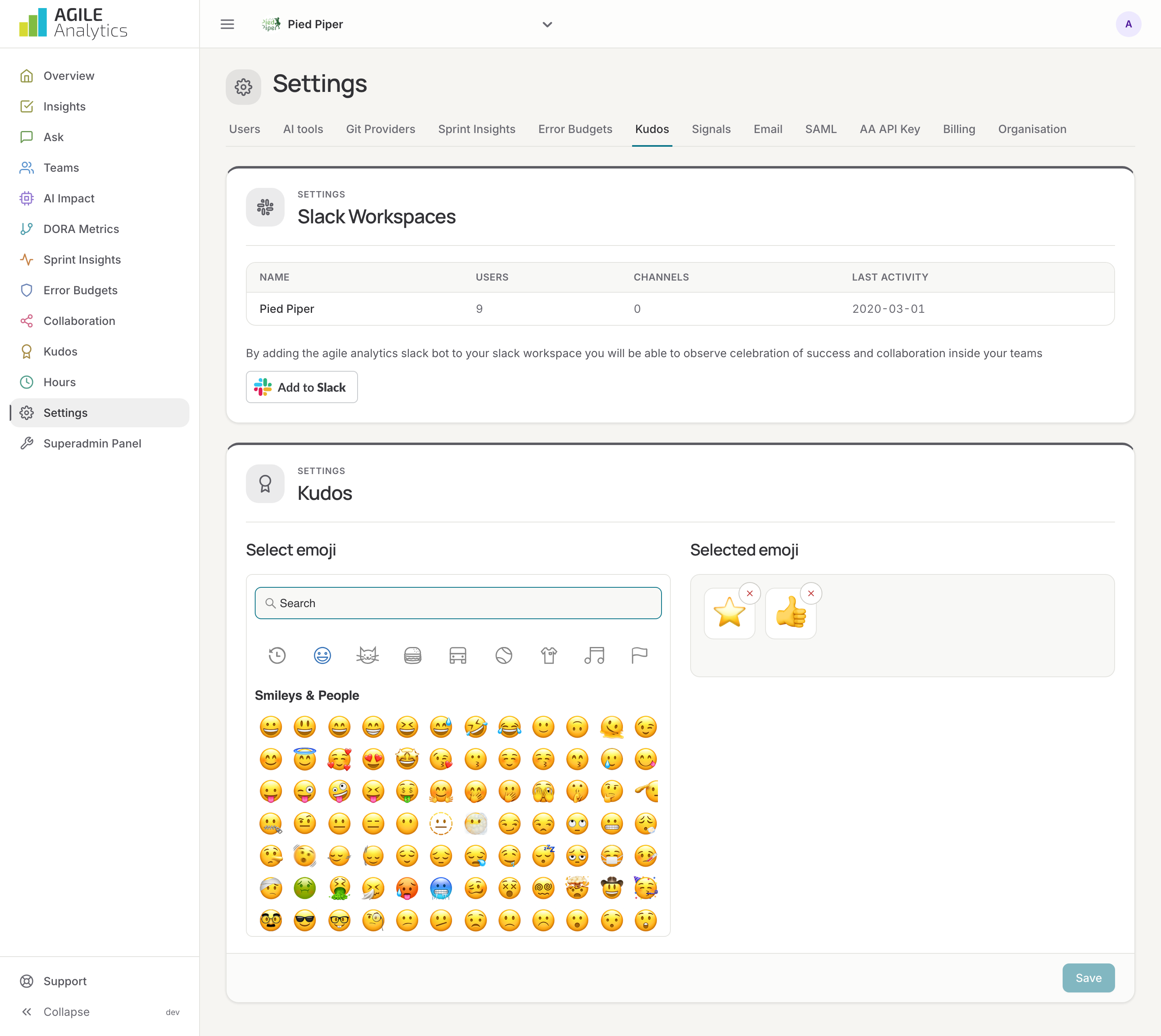Remove the star from selected emoji
1161x1036 pixels.
pyautogui.click(x=749, y=593)
